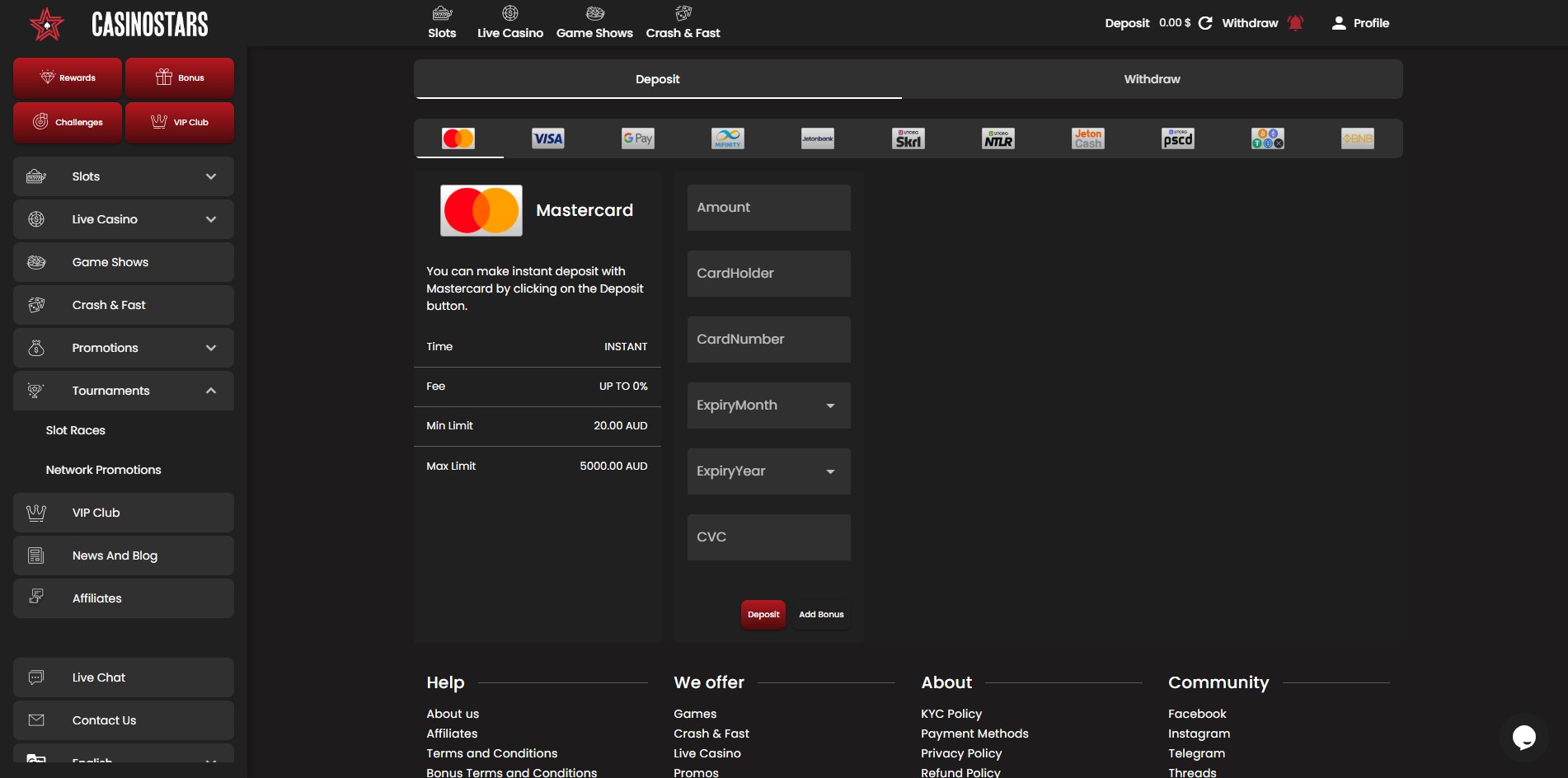Viewport: 1568px width, 778px height.
Task: Open Rewards from sidebar red button
Action: 68,77
